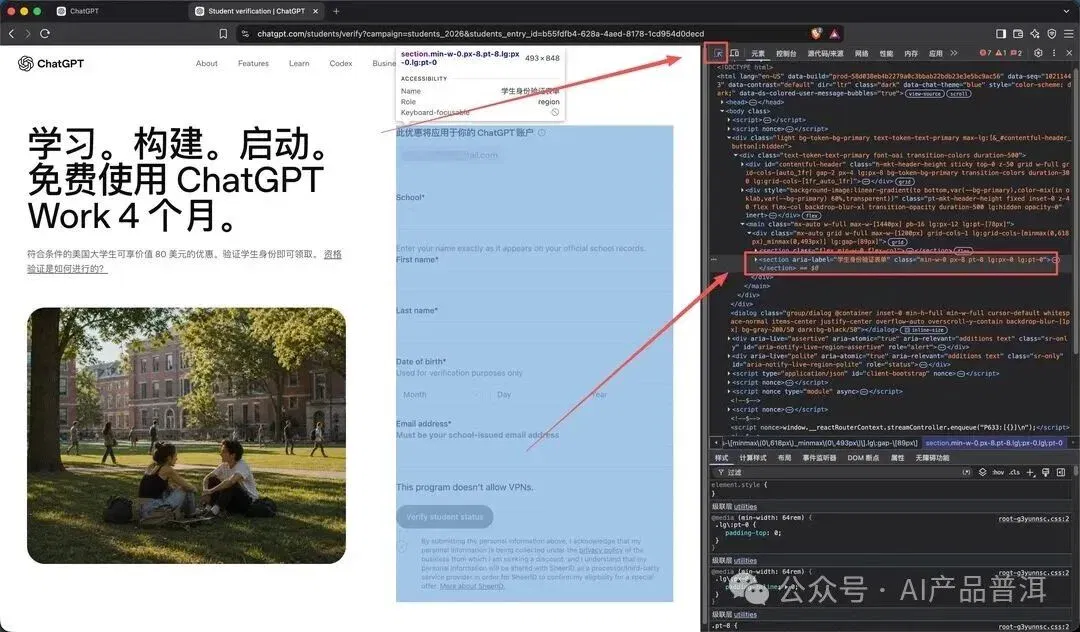Open the first root-g3yunnsc.css:2 source link

1034,518
